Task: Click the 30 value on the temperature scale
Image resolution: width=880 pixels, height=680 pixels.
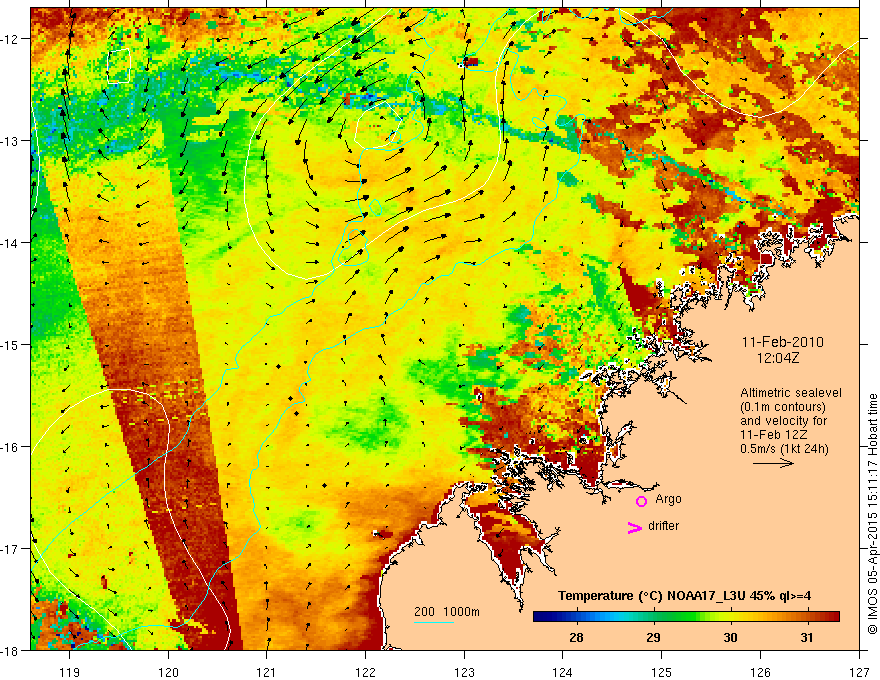Action: pos(730,637)
